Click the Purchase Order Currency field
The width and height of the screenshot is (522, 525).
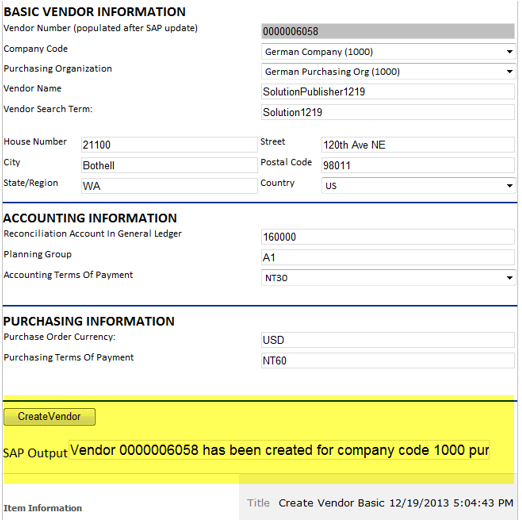pyautogui.click(x=388, y=340)
